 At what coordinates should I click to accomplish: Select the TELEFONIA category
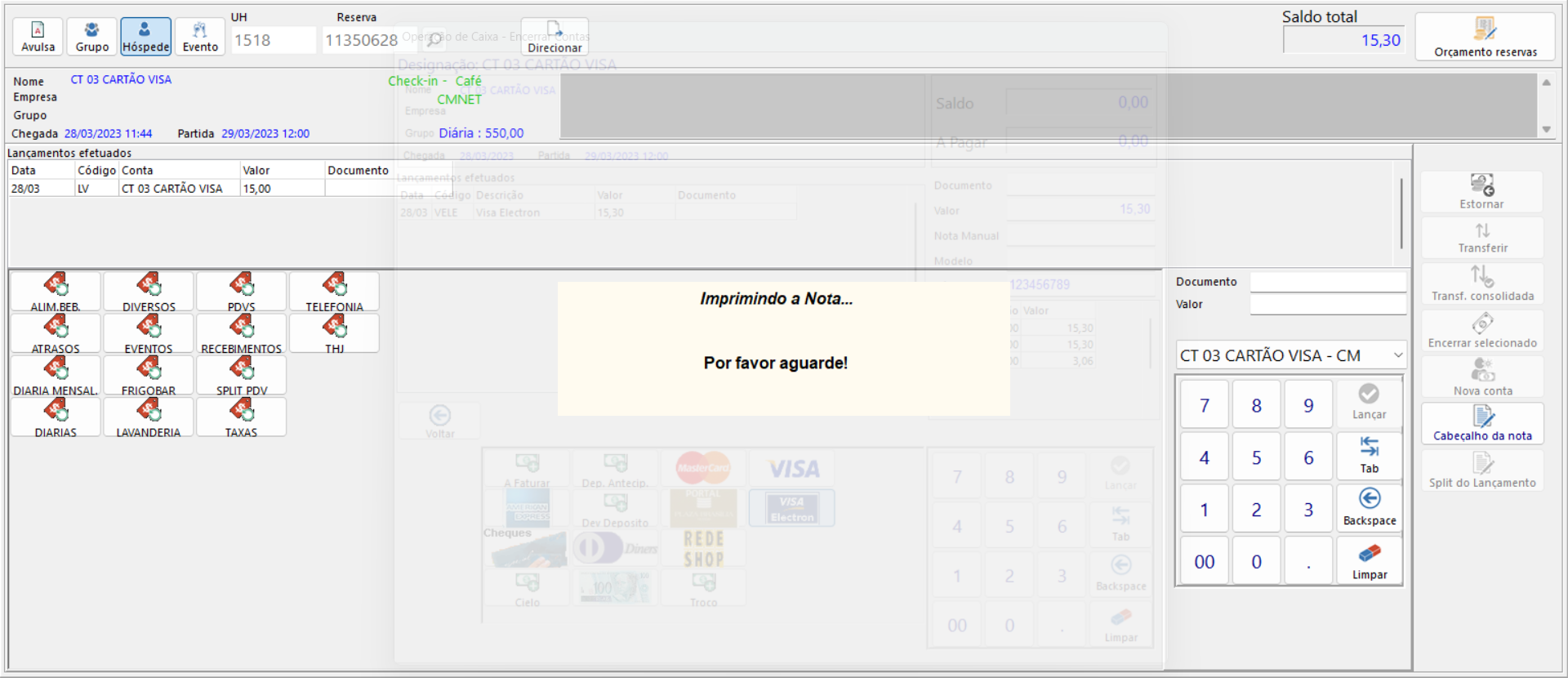(335, 292)
